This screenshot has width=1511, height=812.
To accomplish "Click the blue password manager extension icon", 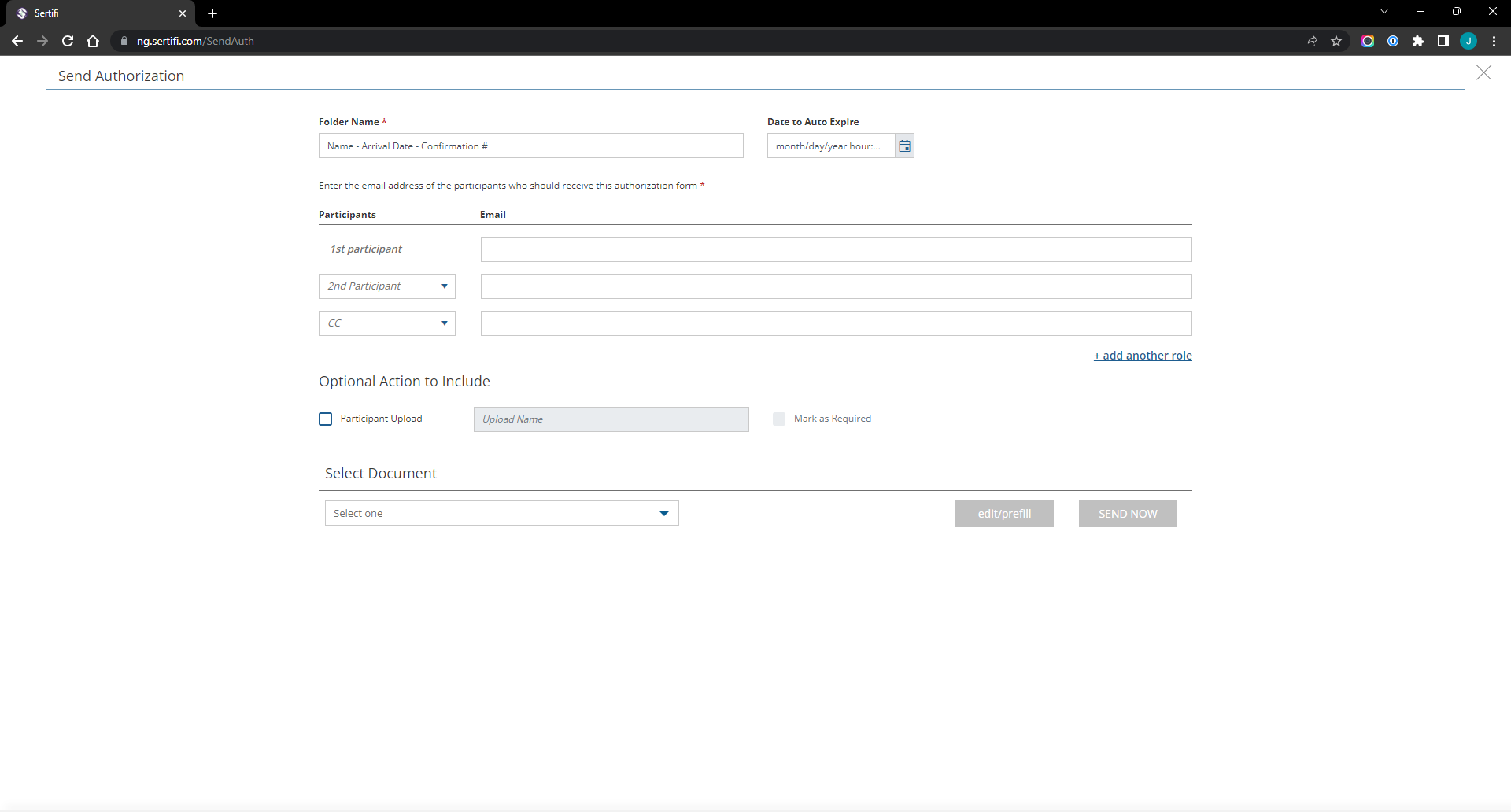I will pos(1393,41).
